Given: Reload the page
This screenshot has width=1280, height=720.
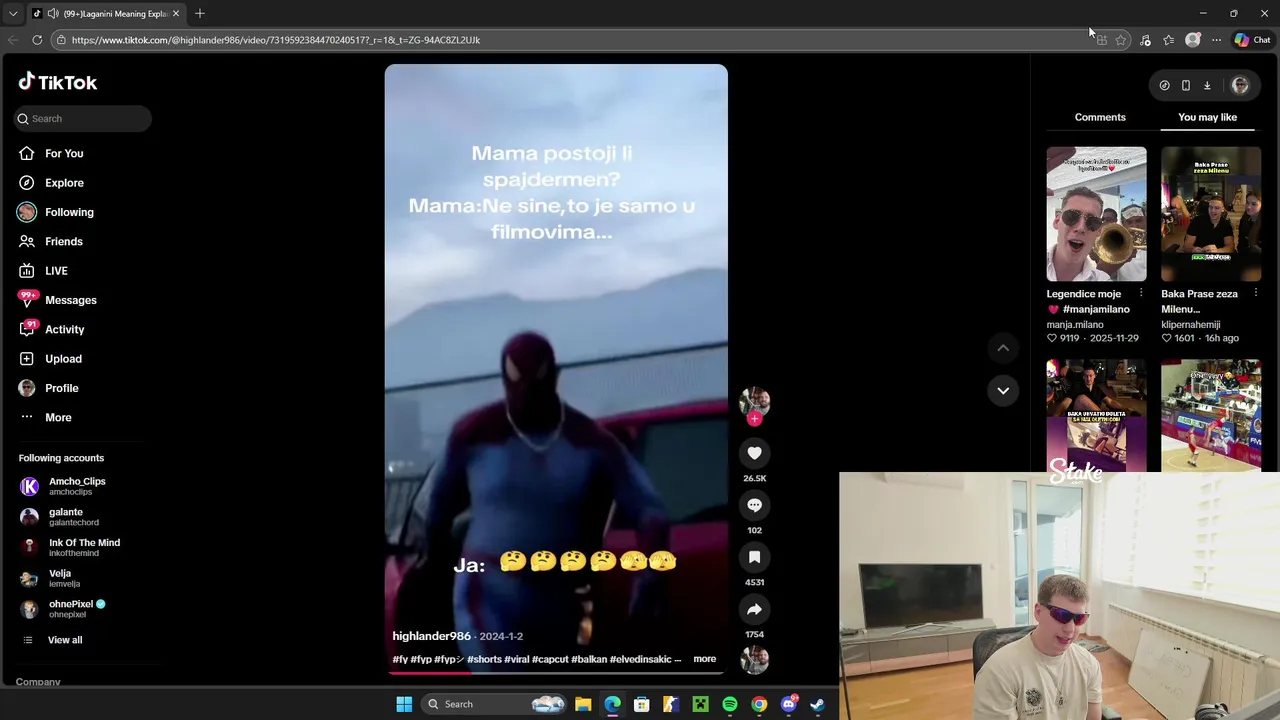Looking at the screenshot, I should click(x=37, y=40).
